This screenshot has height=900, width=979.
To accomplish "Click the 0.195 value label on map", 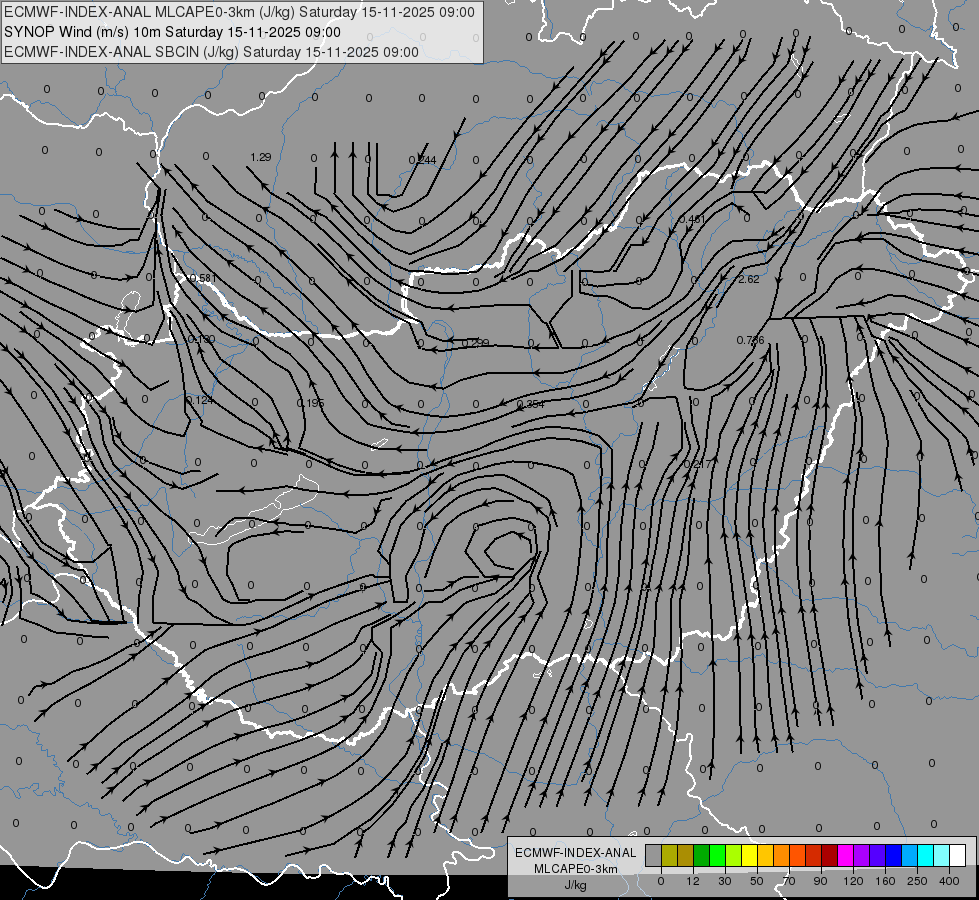I will 310,403.
